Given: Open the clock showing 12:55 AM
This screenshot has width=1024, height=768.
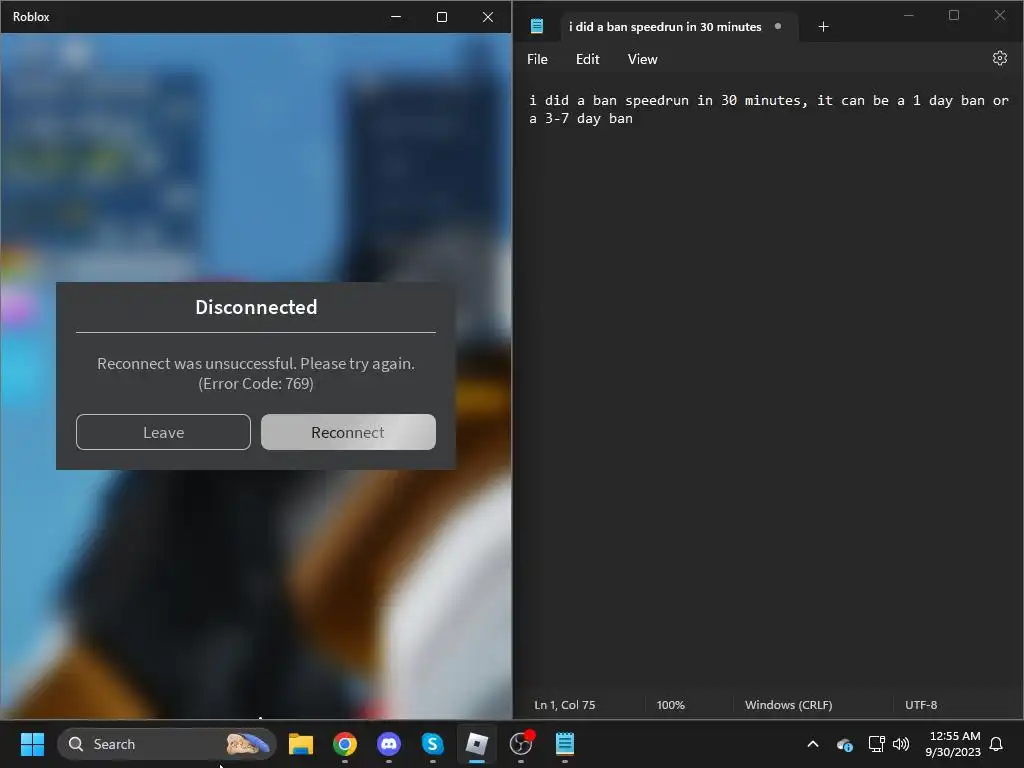Looking at the screenshot, I should [953, 744].
